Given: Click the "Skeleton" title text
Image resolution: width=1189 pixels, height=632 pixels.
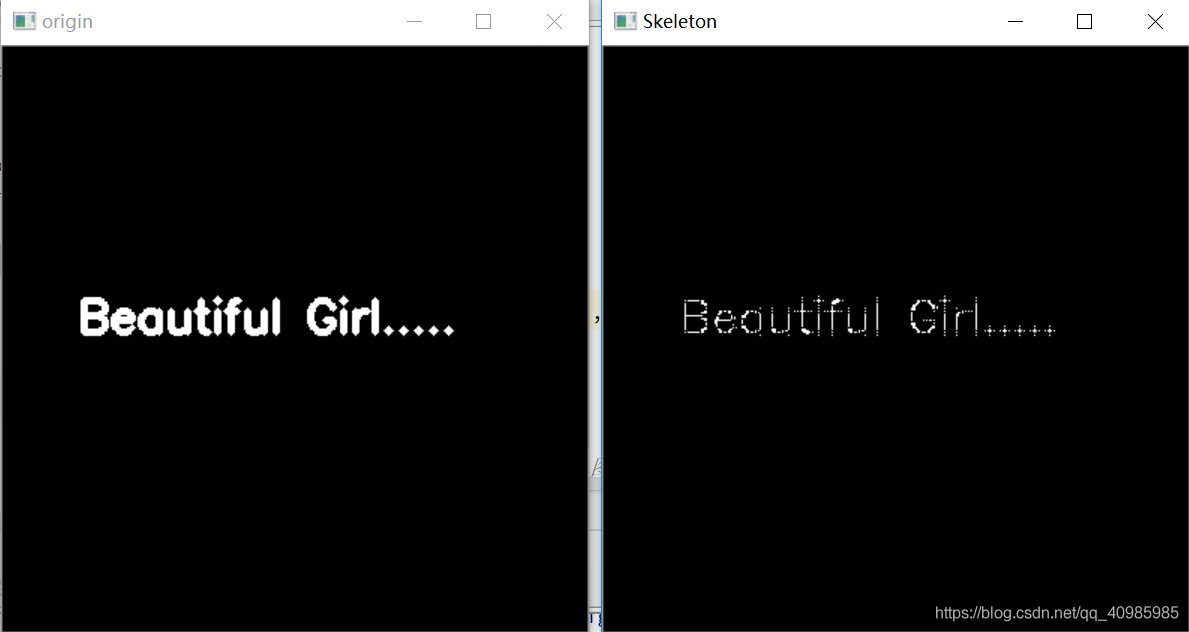Looking at the screenshot, I should click(x=680, y=21).
